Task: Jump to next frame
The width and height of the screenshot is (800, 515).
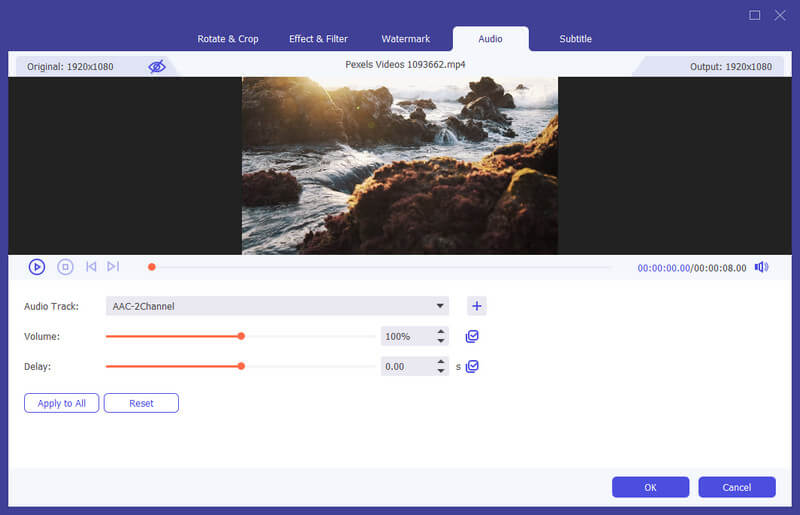Action: coord(113,266)
